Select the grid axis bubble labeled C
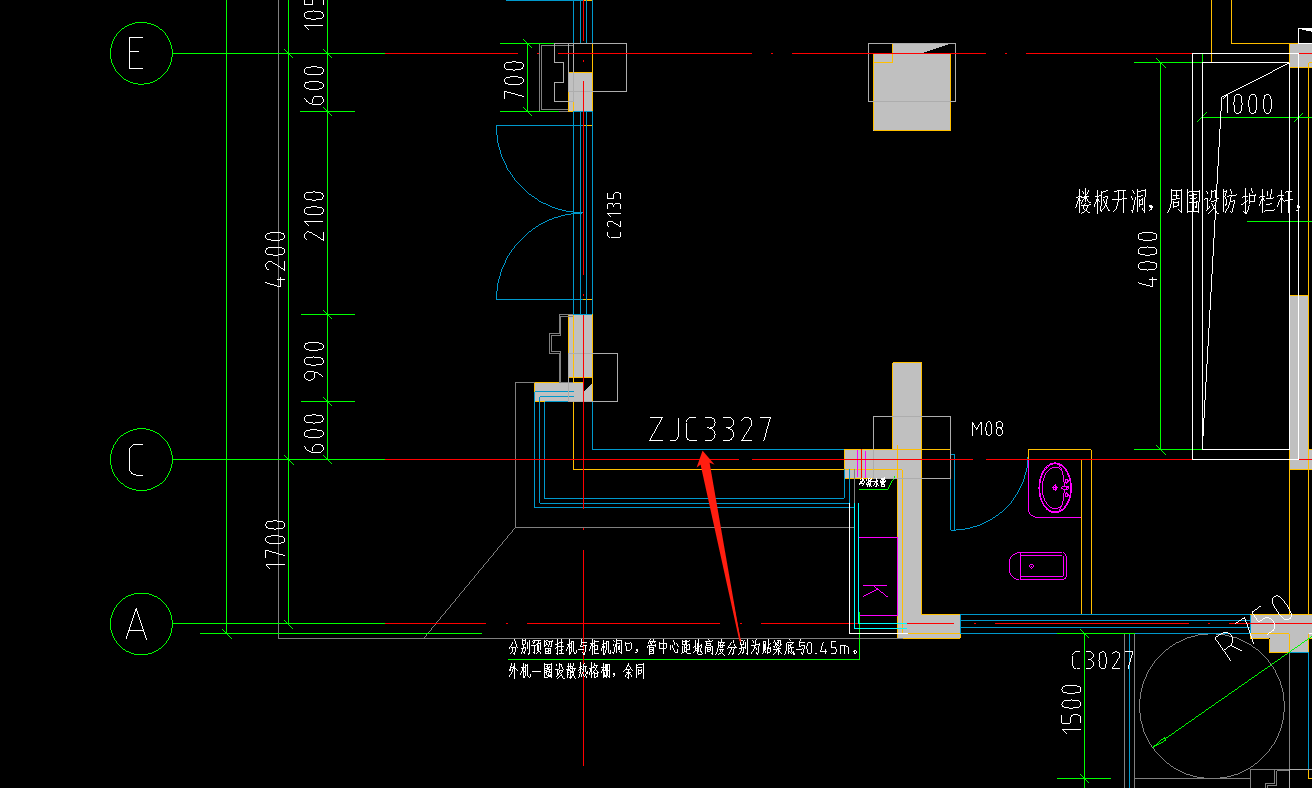The width and height of the screenshot is (1312, 788). tap(141, 460)
